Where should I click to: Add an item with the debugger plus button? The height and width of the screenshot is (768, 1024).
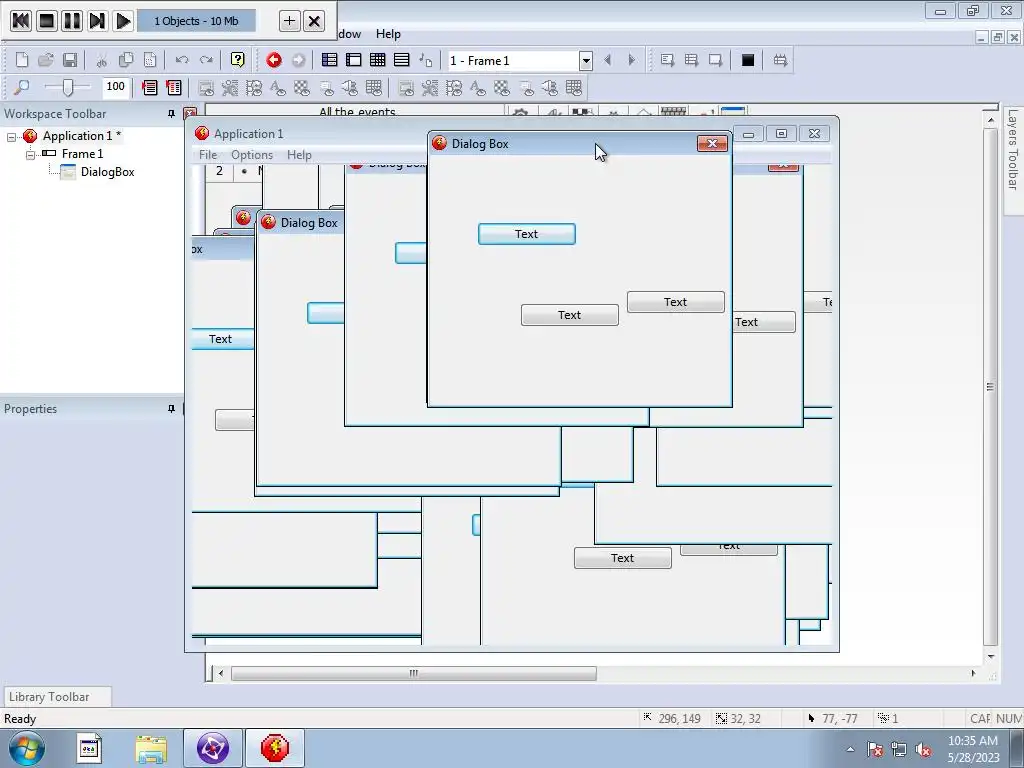pos(289,21)
